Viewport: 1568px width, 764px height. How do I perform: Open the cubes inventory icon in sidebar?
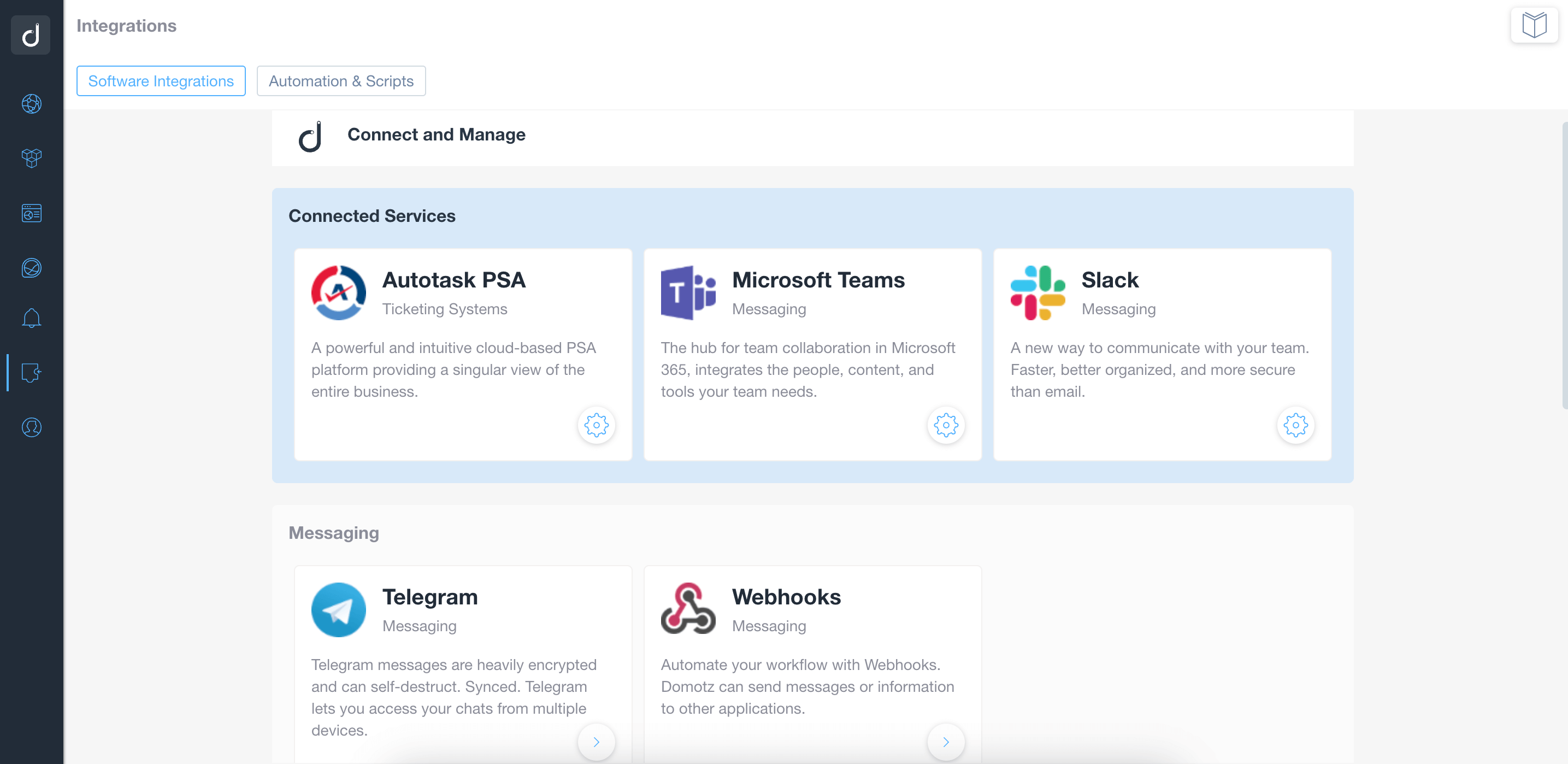[x=32, y=158]
